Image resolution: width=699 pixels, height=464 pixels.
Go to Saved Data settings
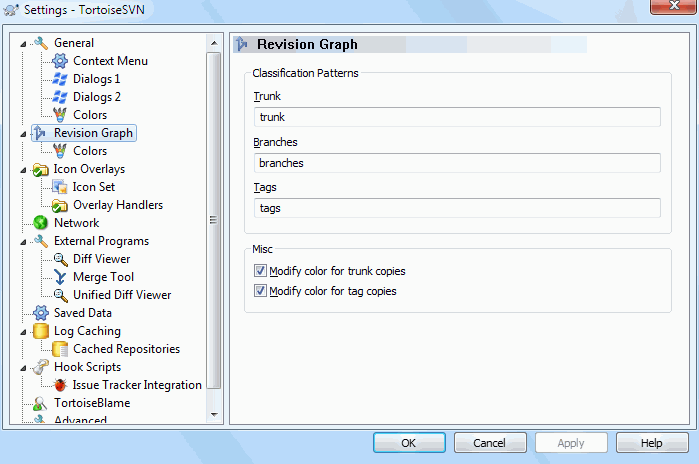point(82,313)
